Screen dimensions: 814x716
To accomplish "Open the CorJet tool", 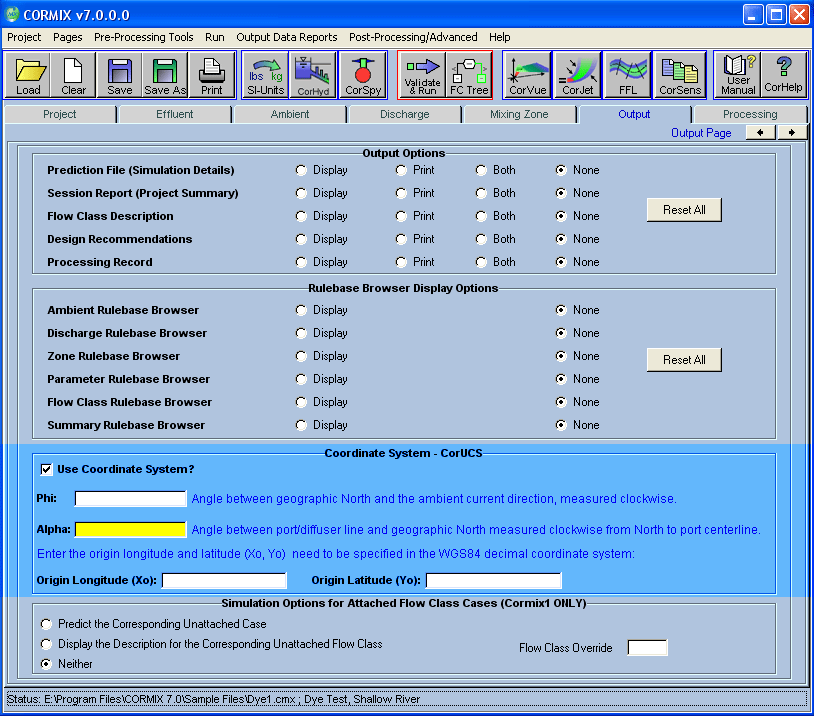I will click(x=577, y=75).
